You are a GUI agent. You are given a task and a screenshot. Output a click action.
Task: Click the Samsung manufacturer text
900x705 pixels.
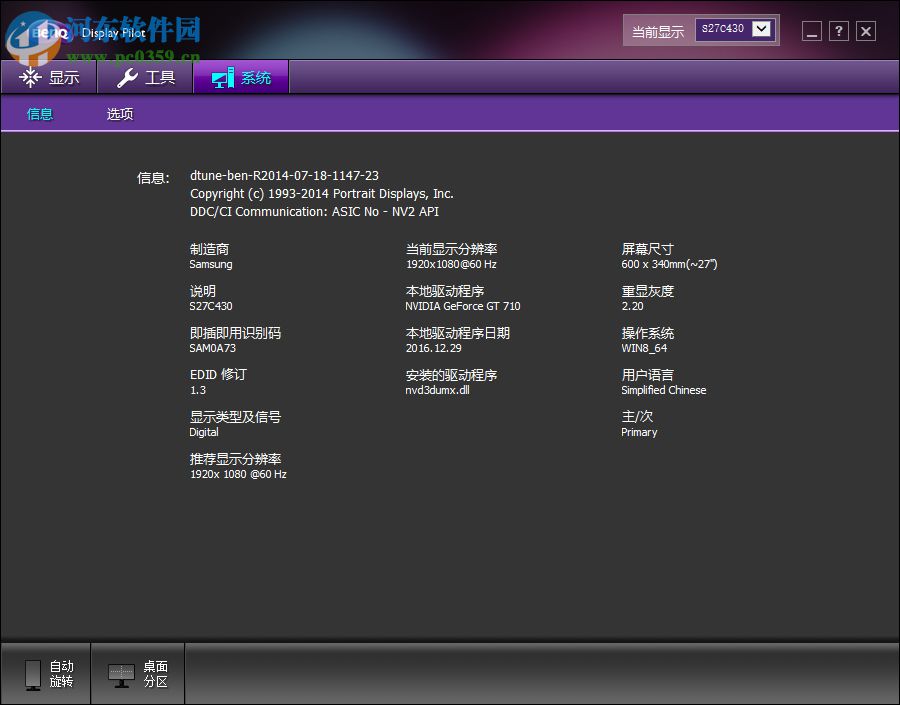(x=210, y=264)
